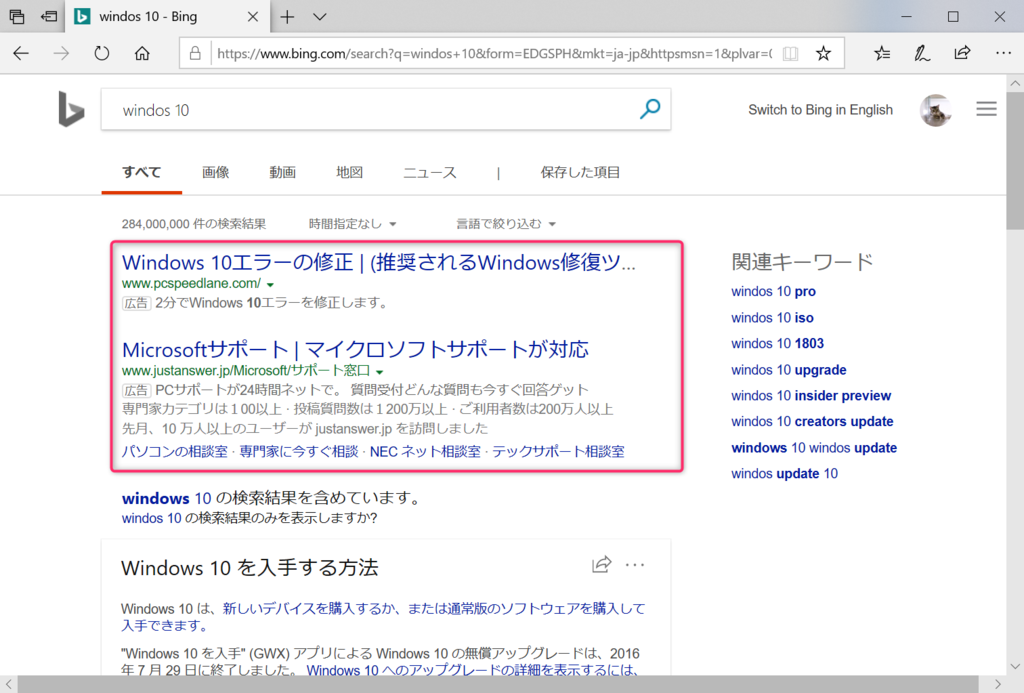The height and width of the screenshot is (693, 1024).
Task: Click windows 10 corrected query link
Action: 167,498
